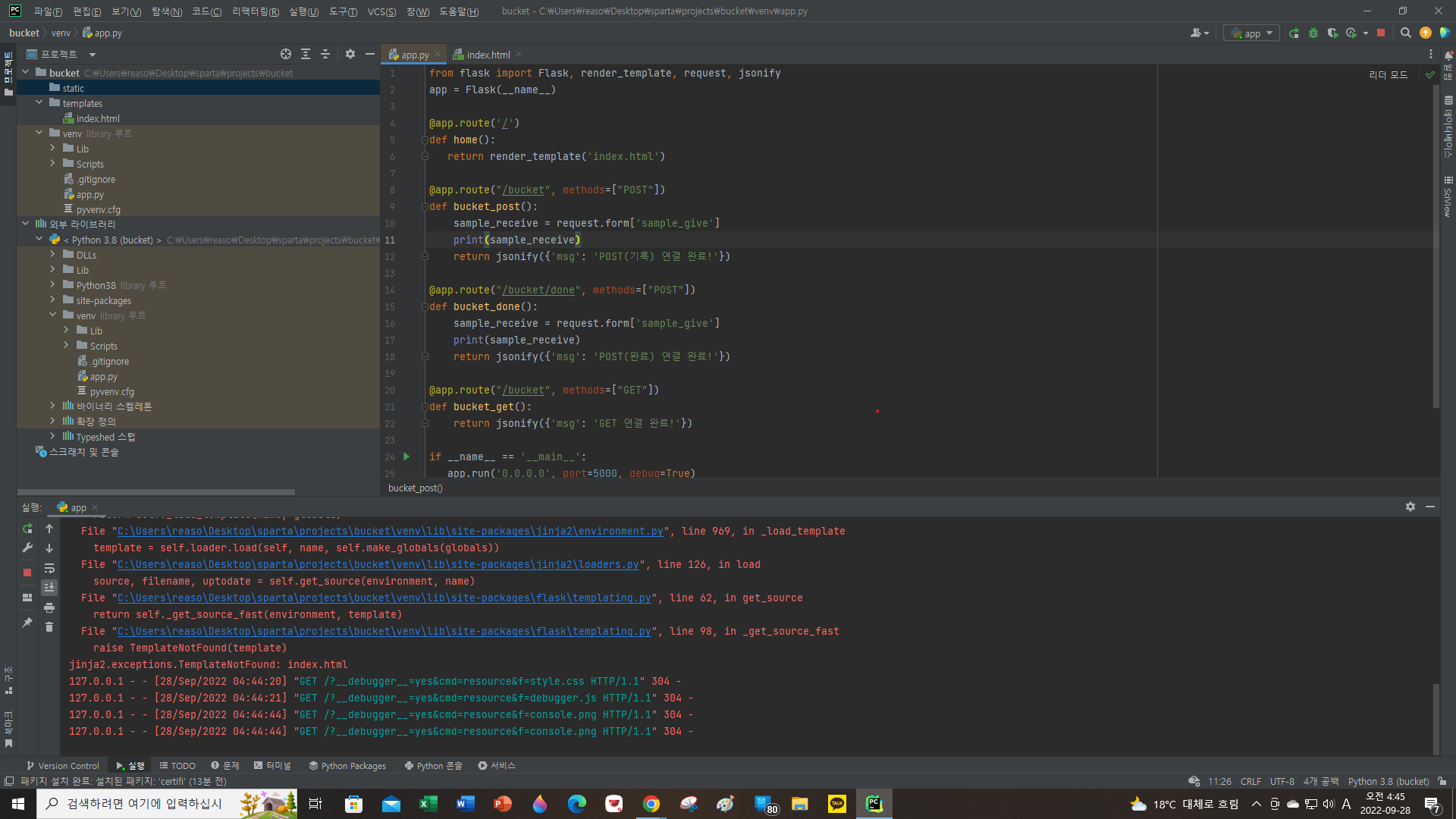Screen dimensions: 1456x819
Task: Open the notifications bell on the right sidebar
Action: pyautogui.click(x=1448, y=55)
